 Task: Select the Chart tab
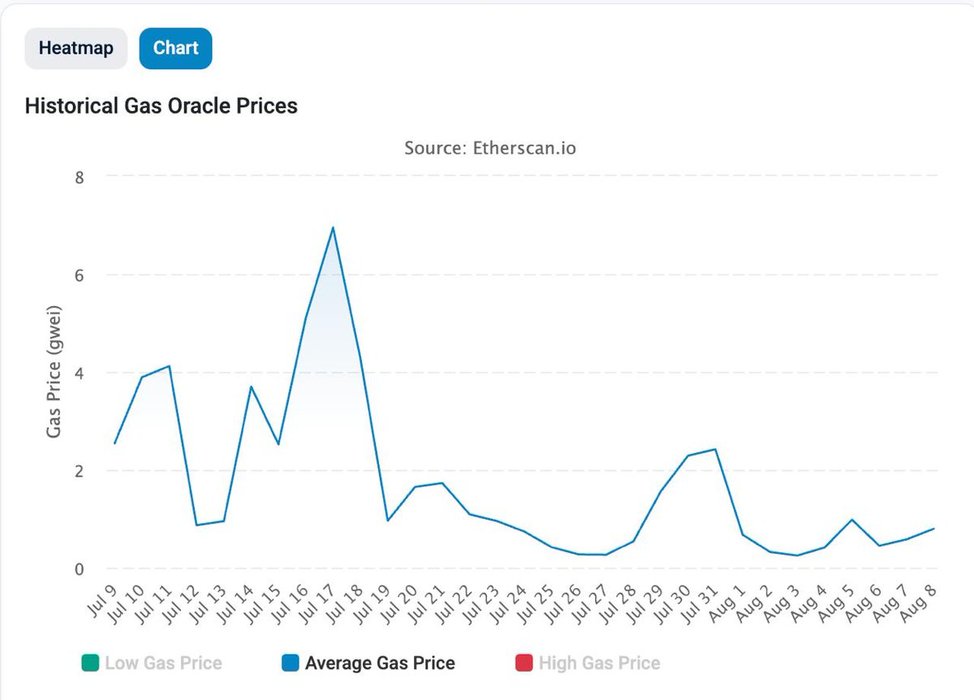(x=176, y=48)
